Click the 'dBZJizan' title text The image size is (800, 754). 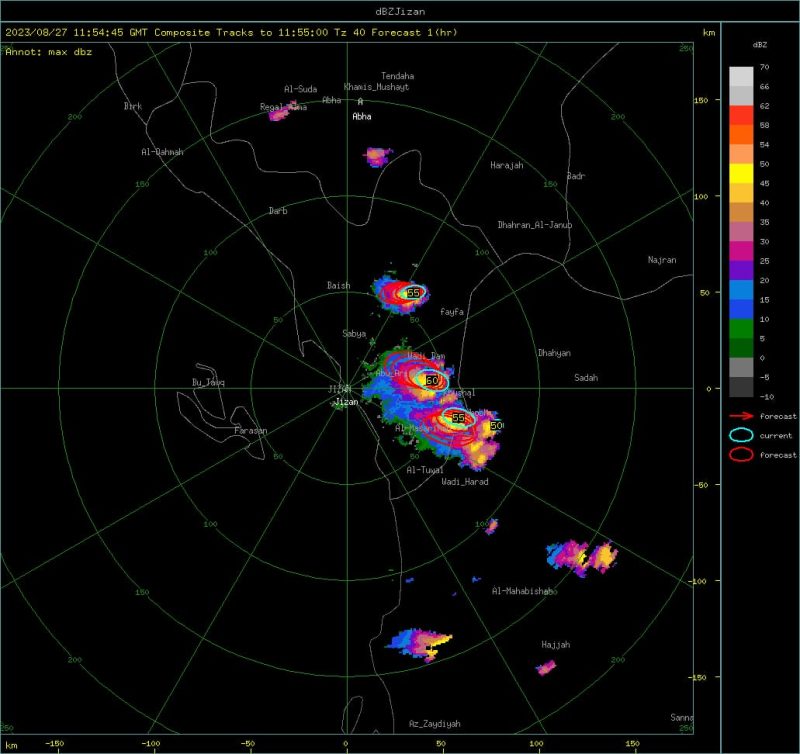point(400,11)
